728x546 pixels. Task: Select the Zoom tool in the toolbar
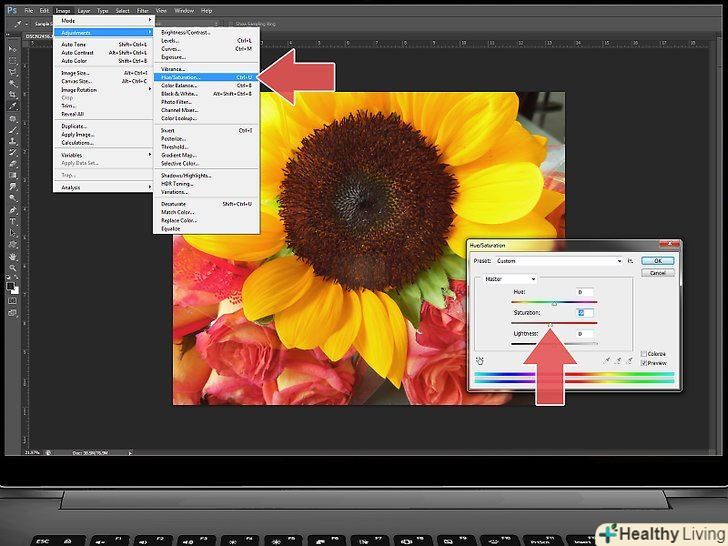pyautogui.click(x=13, y=267)
